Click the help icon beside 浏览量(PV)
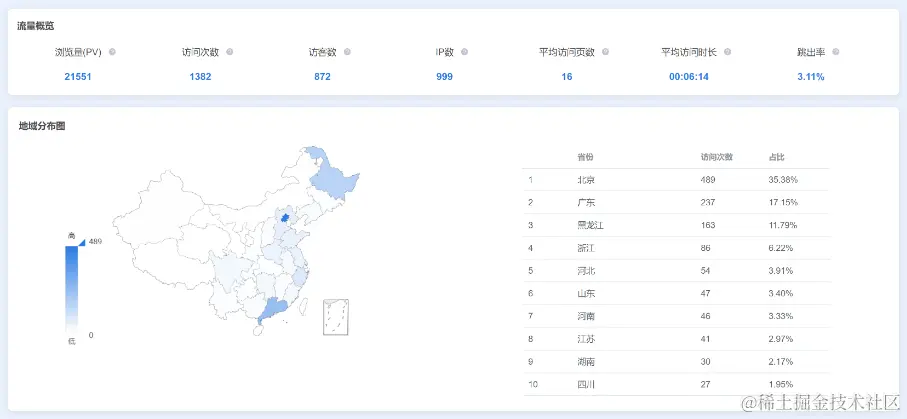907x419 pixels. 112,52
